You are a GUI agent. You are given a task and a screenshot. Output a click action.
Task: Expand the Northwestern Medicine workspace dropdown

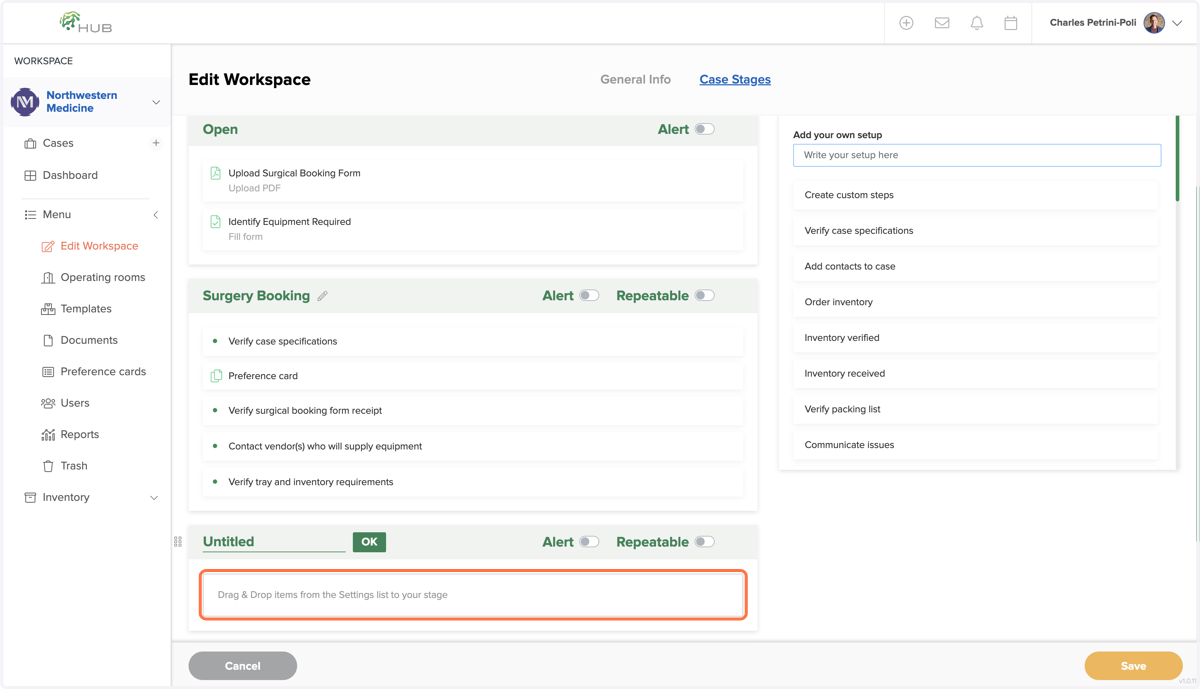coord(156,102)
